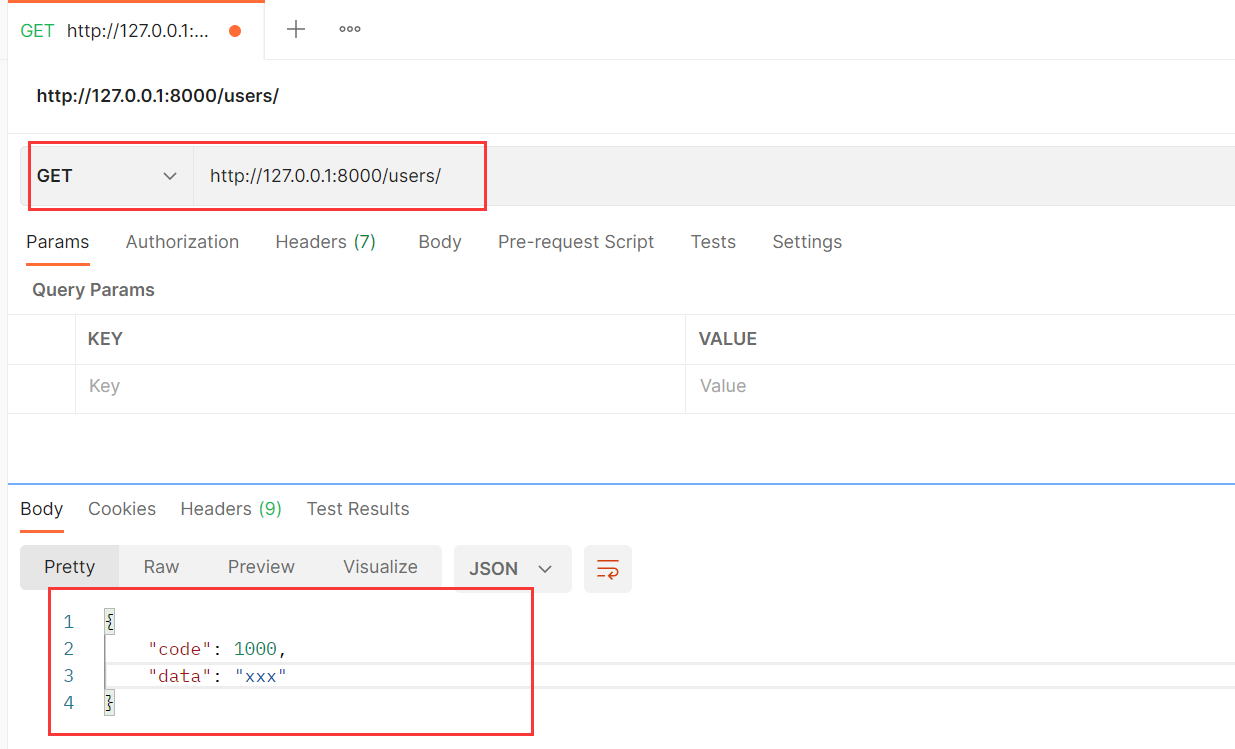The image size is (1235, 749).
Task: Click the request title http://127.0.0.1:8000/users/
Action: point(158,96)
